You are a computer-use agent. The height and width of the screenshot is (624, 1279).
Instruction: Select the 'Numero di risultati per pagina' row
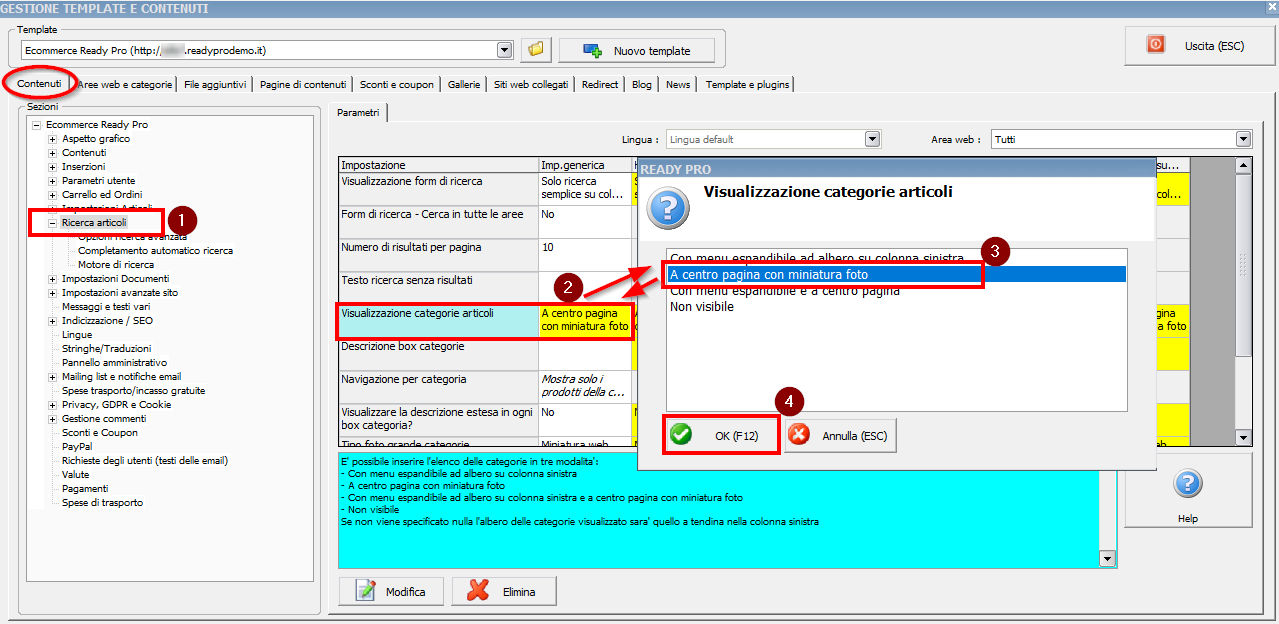(x=438, y=255)
